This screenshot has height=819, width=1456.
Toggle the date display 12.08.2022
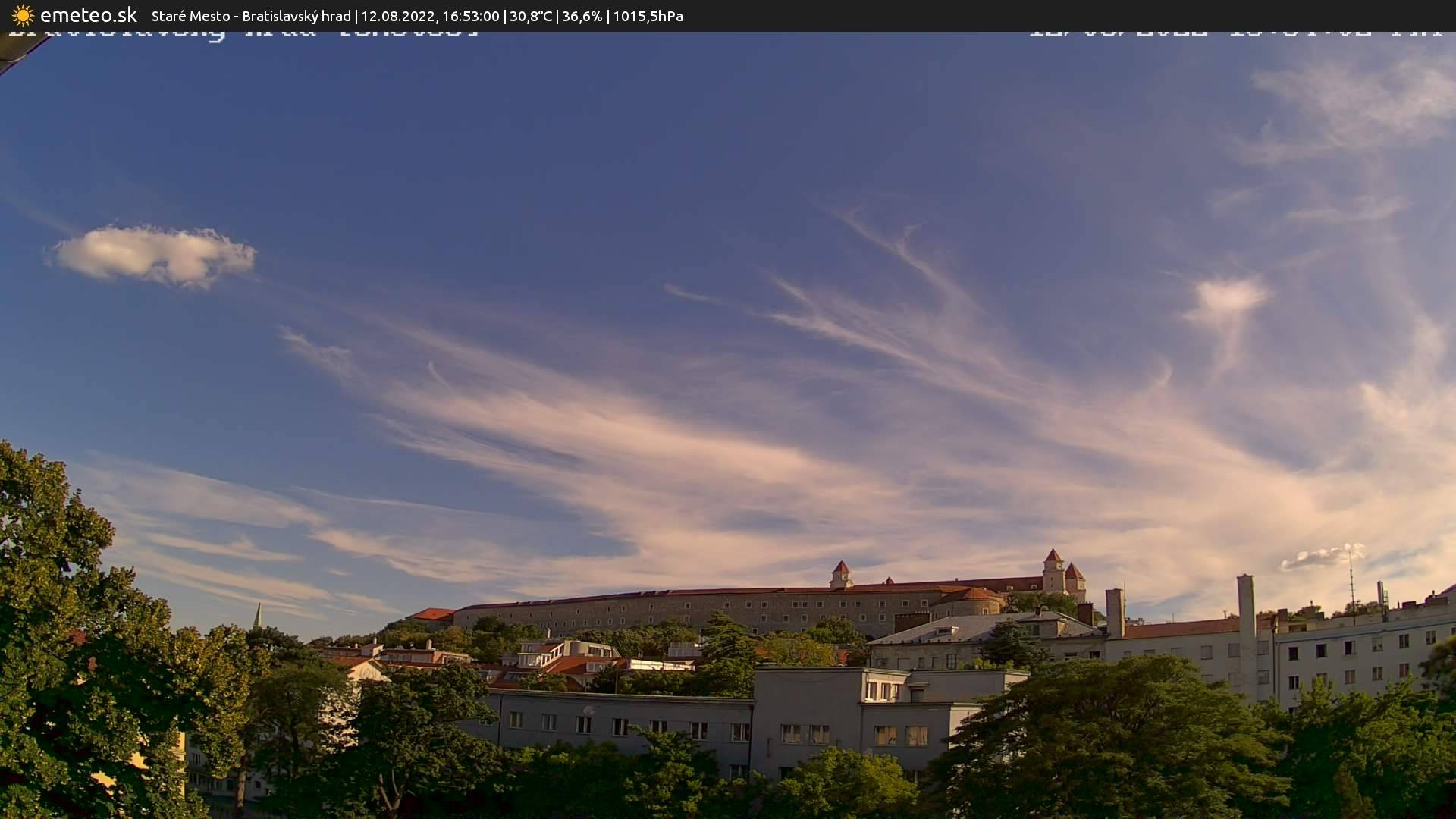pos(397,15)
